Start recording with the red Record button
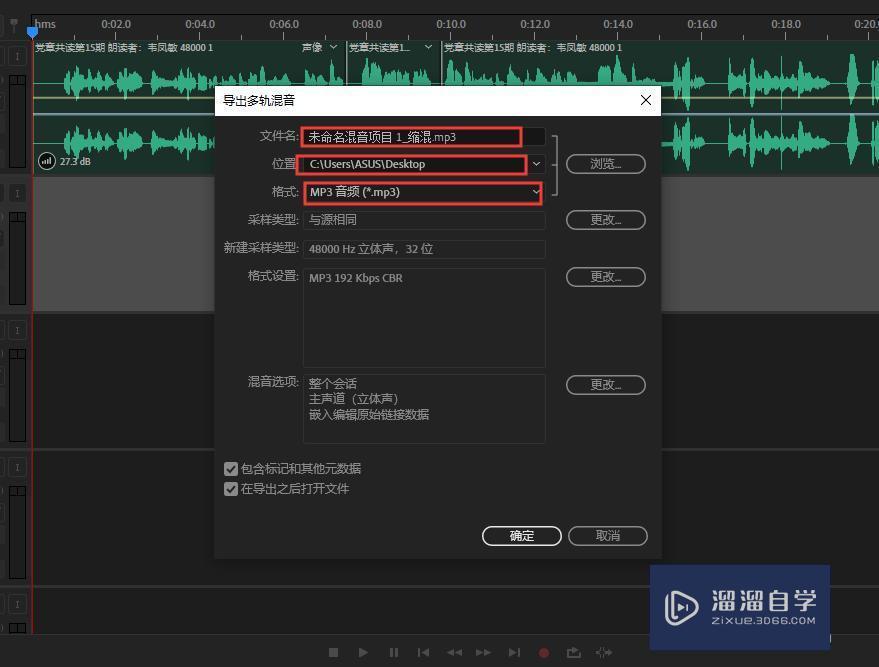The height and width of the screenshot is (667, 879). click(544, 652)
